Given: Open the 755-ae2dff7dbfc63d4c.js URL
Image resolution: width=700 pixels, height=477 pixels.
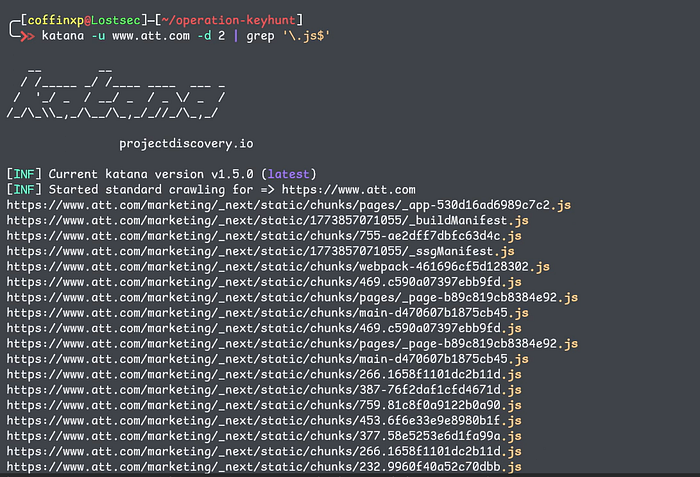Looking at the screenshot, I should tap(264, 236).
